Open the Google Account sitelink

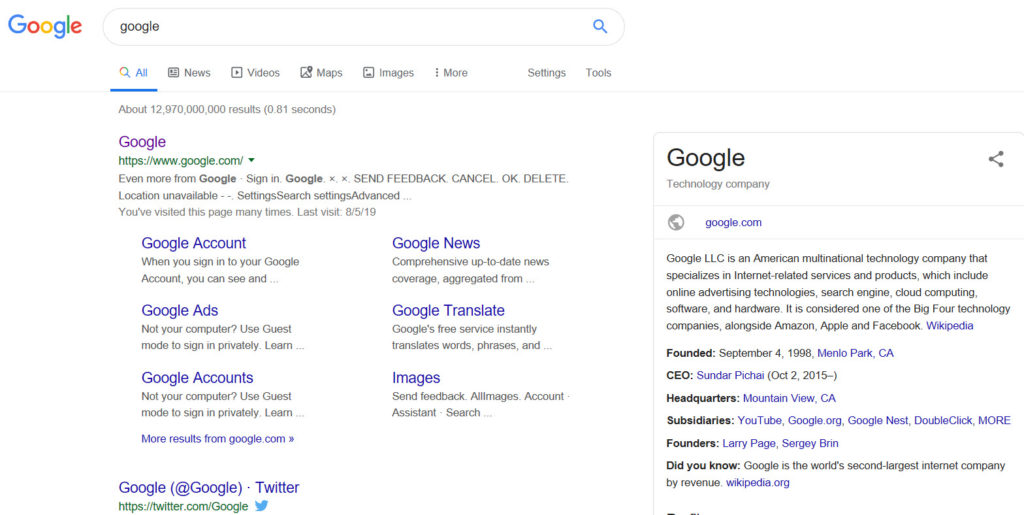coord(193,243)
